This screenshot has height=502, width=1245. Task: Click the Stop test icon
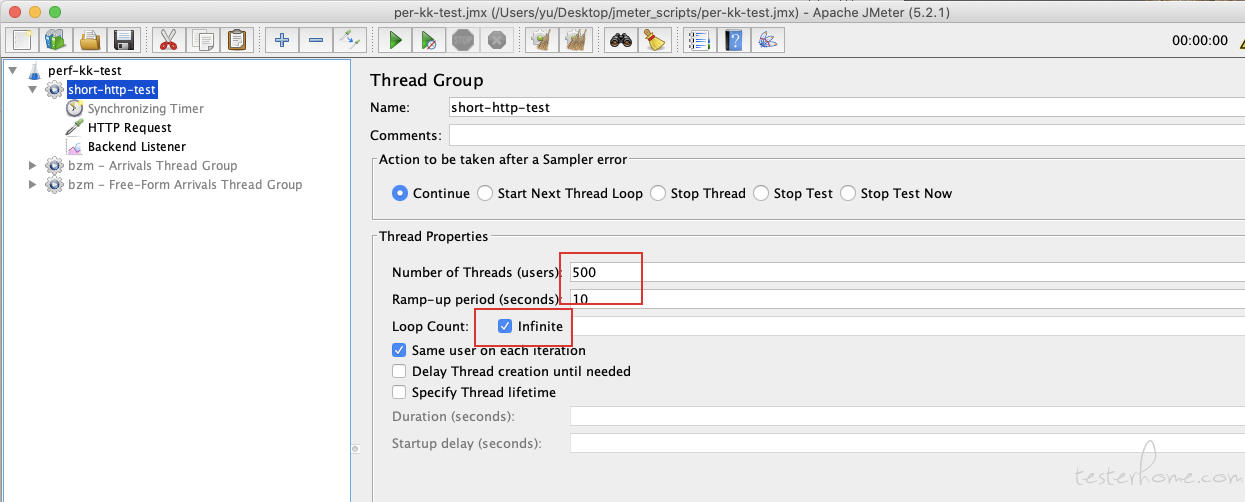point(463,40)
